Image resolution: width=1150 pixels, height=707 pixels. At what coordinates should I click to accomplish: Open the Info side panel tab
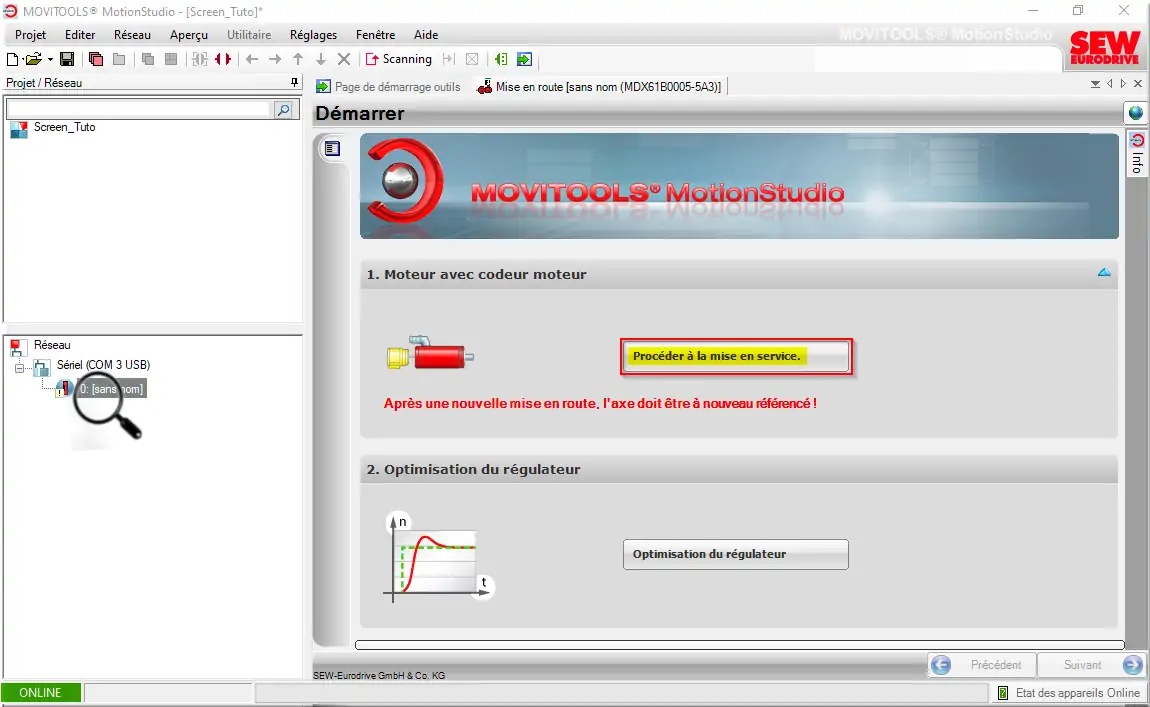(x=1137, y=154)
